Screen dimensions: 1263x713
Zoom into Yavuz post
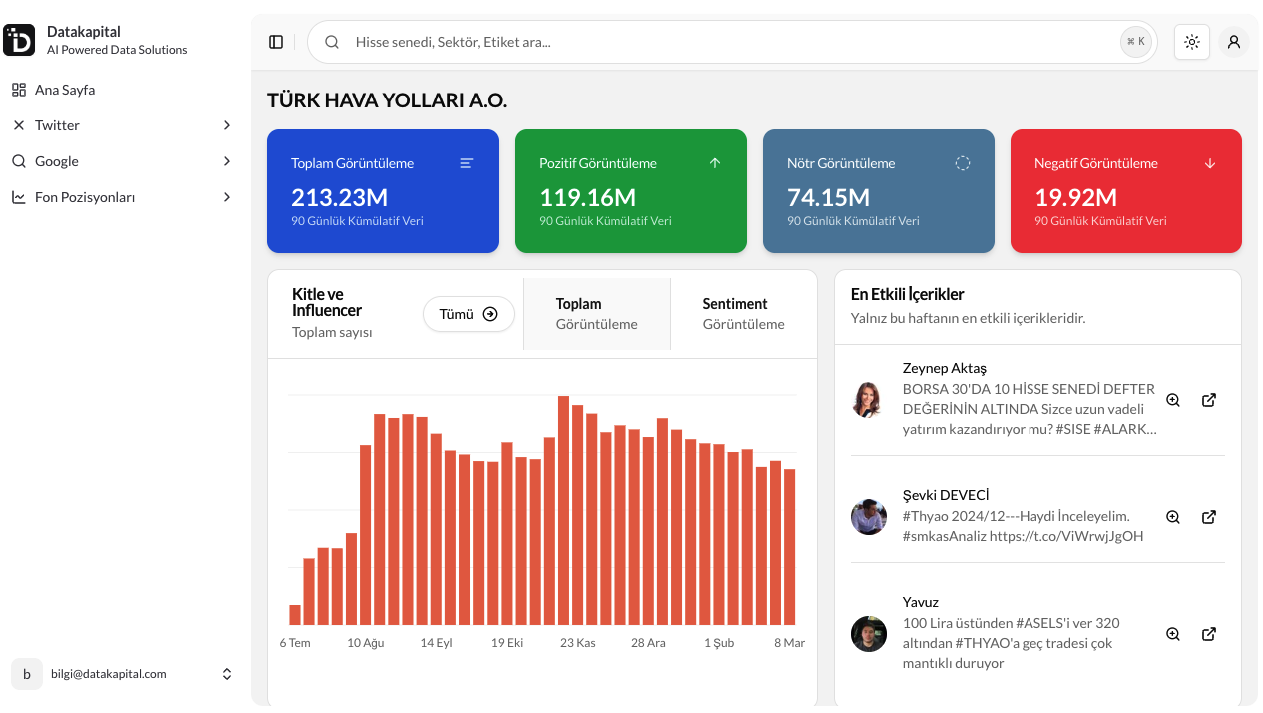tap(1173, 634)
